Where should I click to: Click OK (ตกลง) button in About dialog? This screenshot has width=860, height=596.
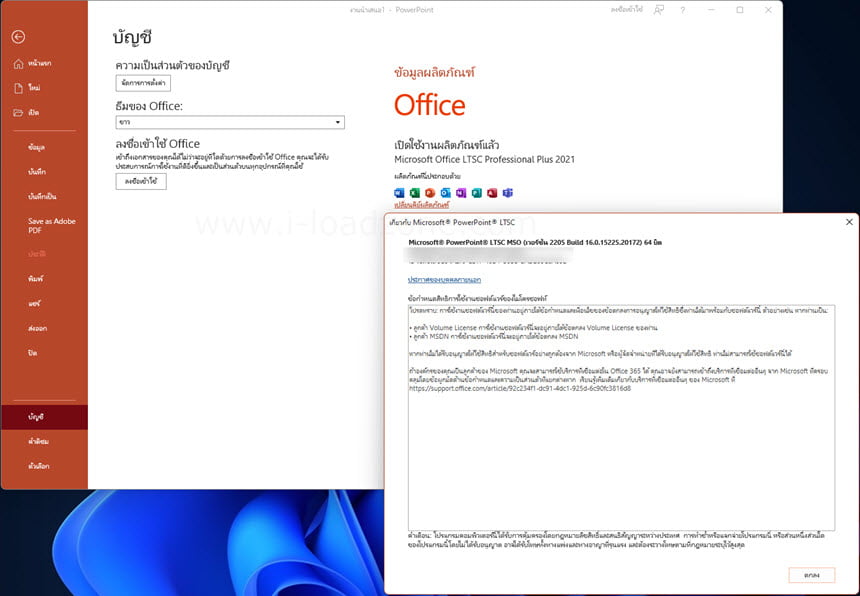[812, 575]
